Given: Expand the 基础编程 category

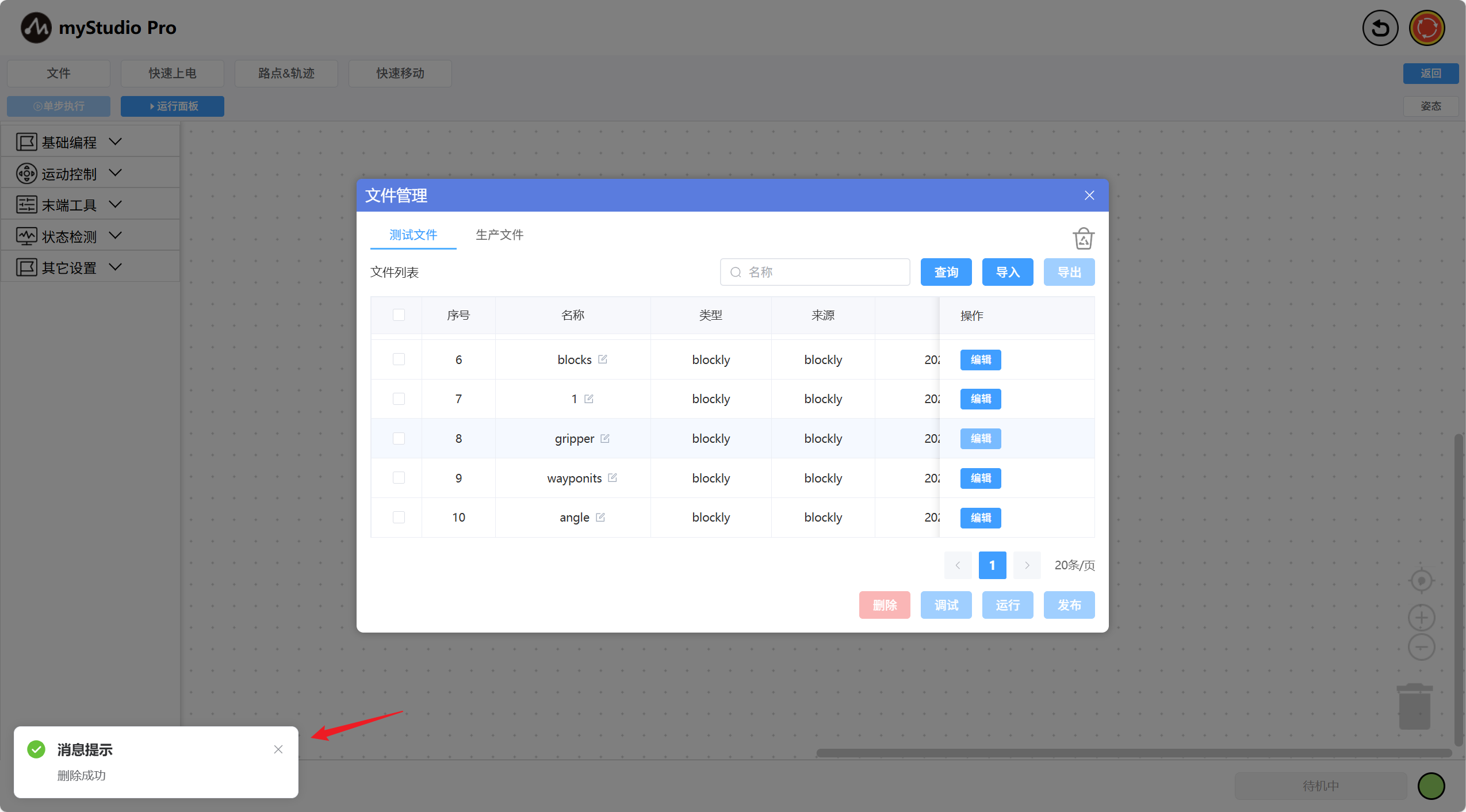Looking at the screenshot, I should click(69, 142).
